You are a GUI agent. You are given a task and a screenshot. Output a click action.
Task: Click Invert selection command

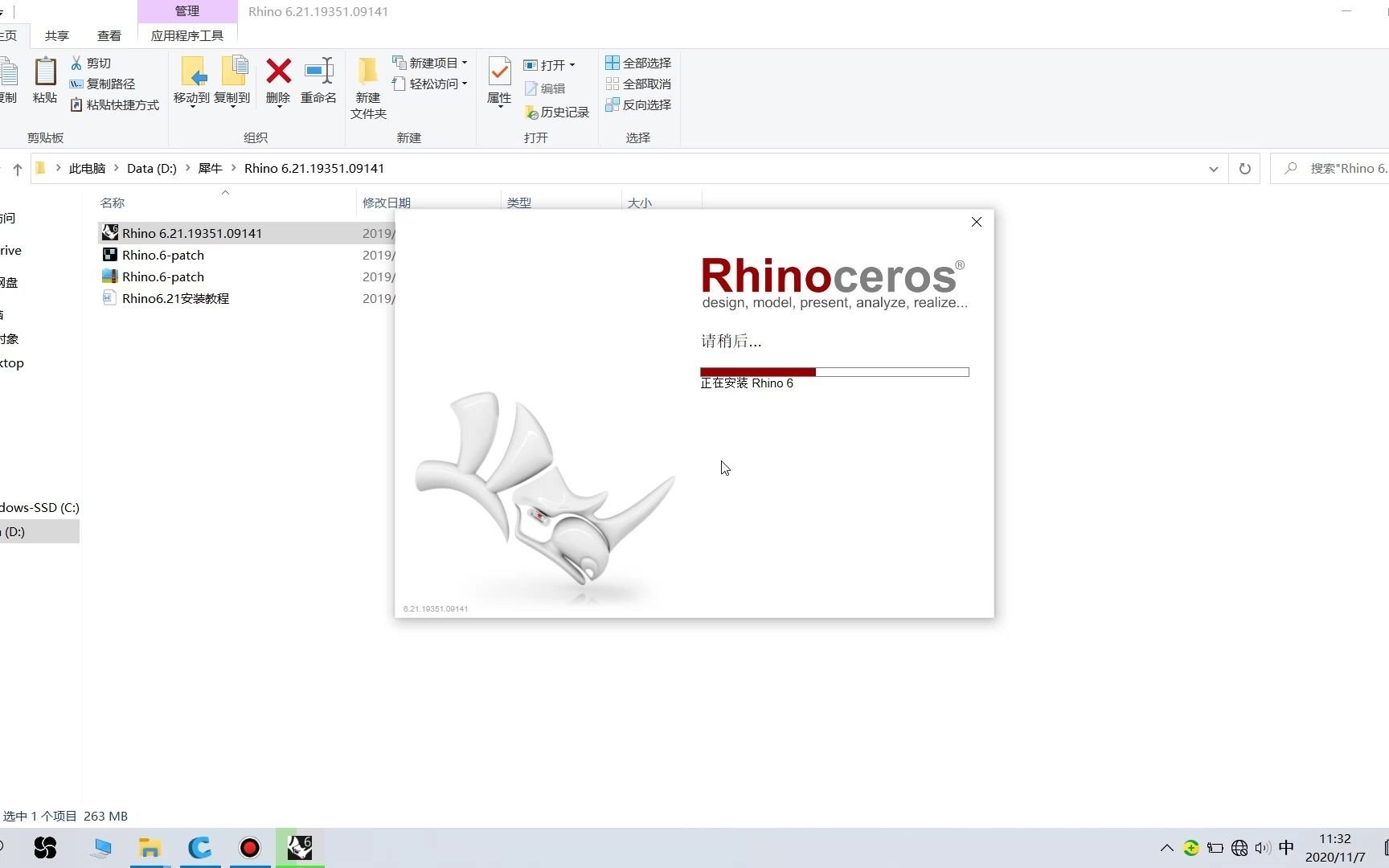pos(638,104)
